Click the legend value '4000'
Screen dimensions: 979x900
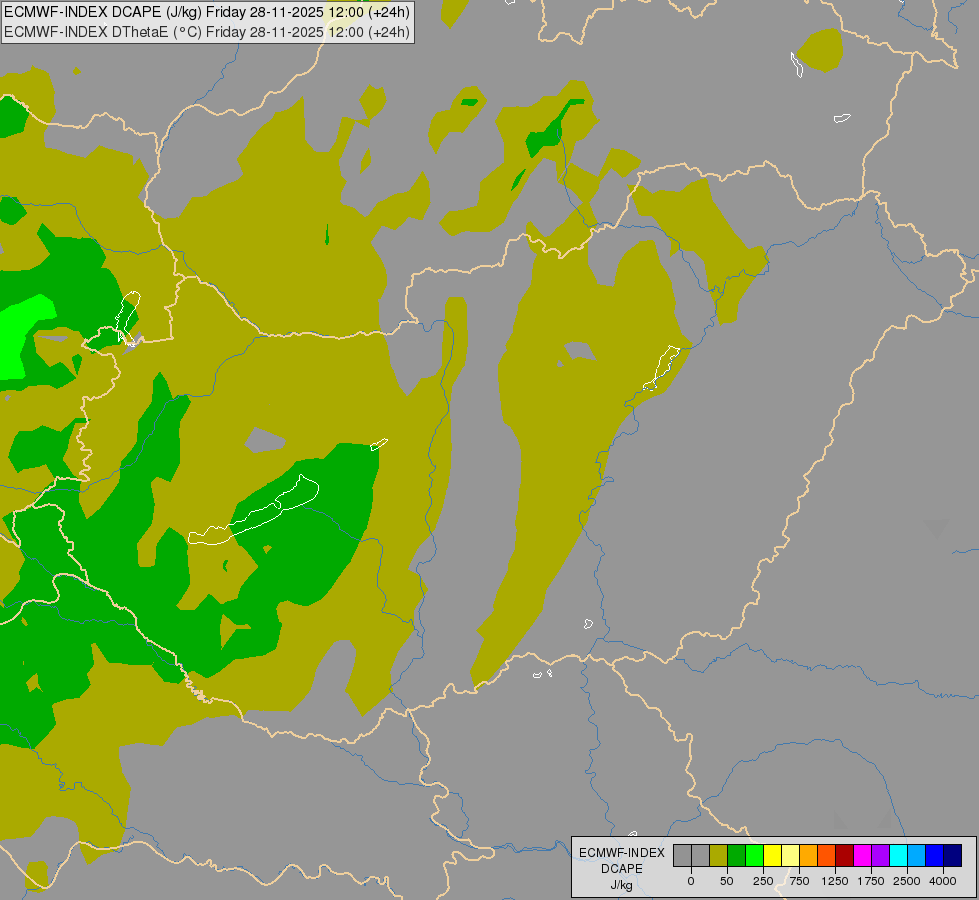(943, 881)
